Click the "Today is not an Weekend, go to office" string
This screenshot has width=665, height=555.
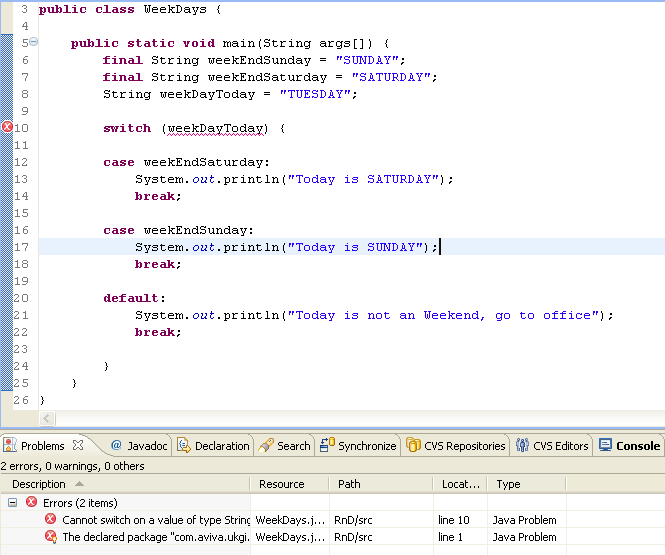pos(443,315)
